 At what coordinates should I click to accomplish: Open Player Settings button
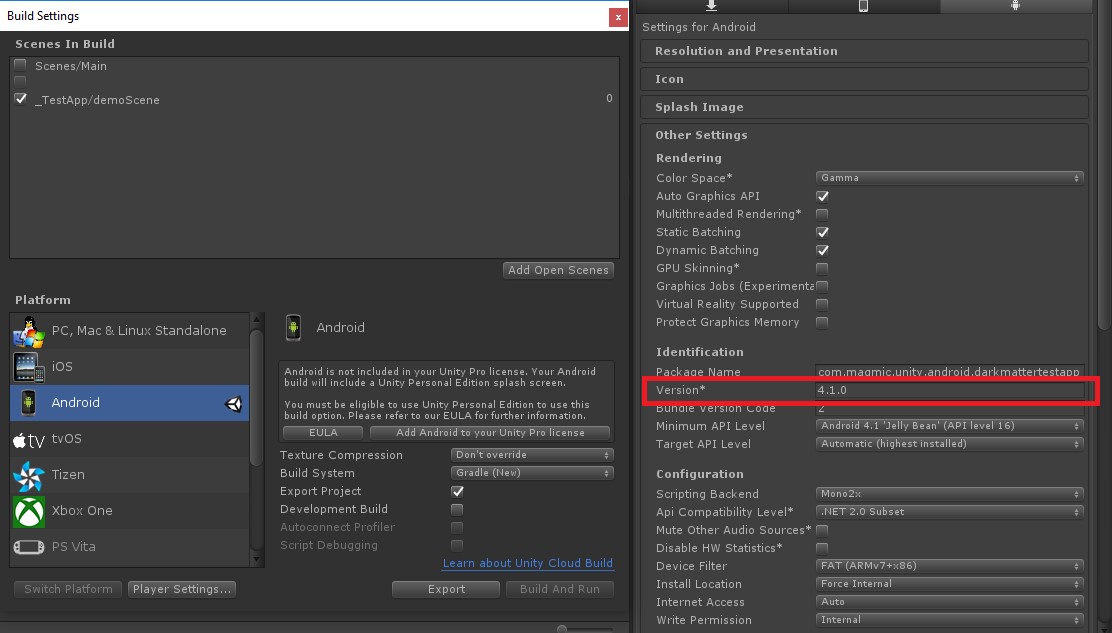click(182, 589)
